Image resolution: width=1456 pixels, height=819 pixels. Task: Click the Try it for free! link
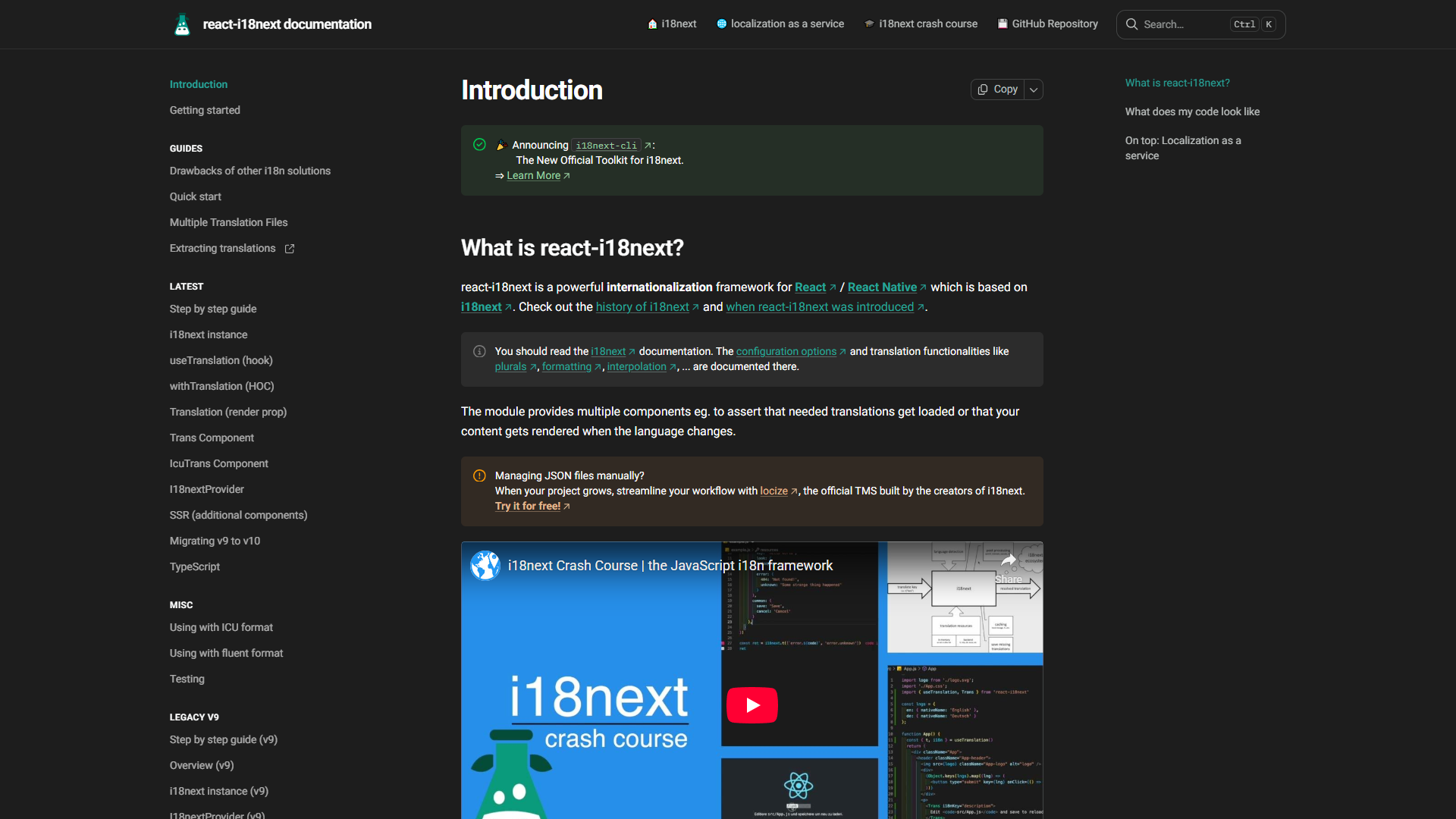(x=529, y=506)
